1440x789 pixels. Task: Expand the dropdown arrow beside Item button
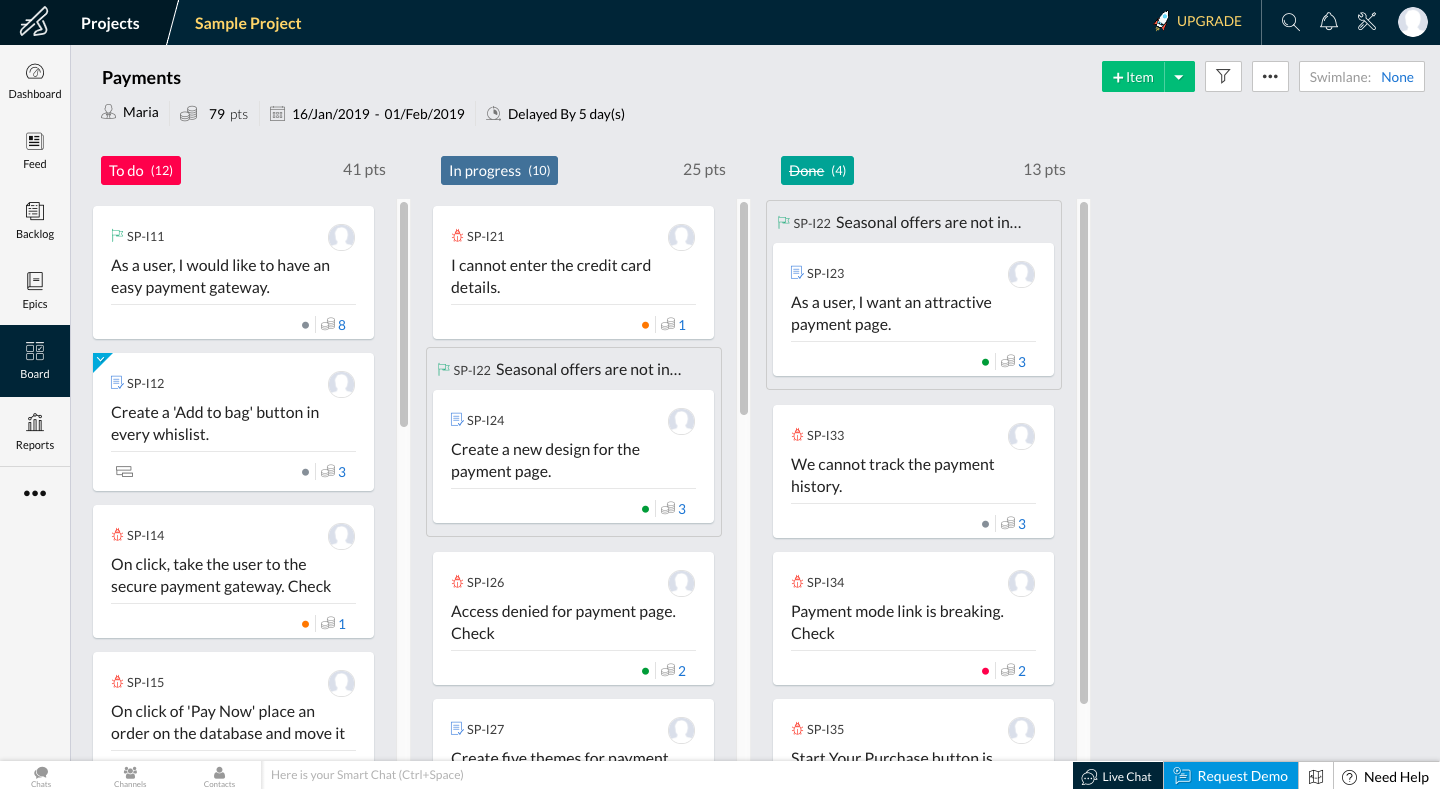1180,77
